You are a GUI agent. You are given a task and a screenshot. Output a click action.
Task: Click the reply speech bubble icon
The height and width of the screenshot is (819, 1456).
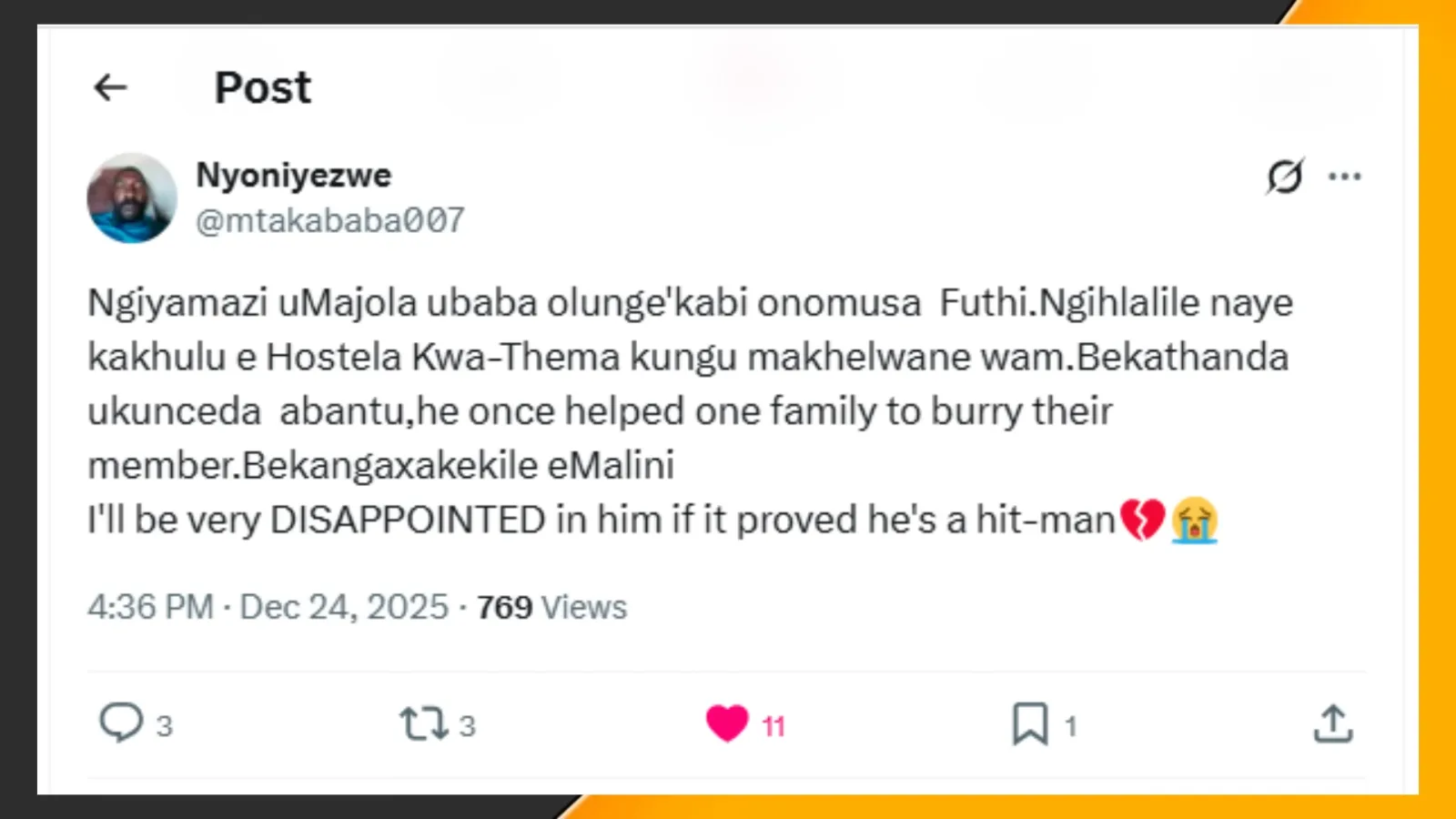tap(121, 723)
